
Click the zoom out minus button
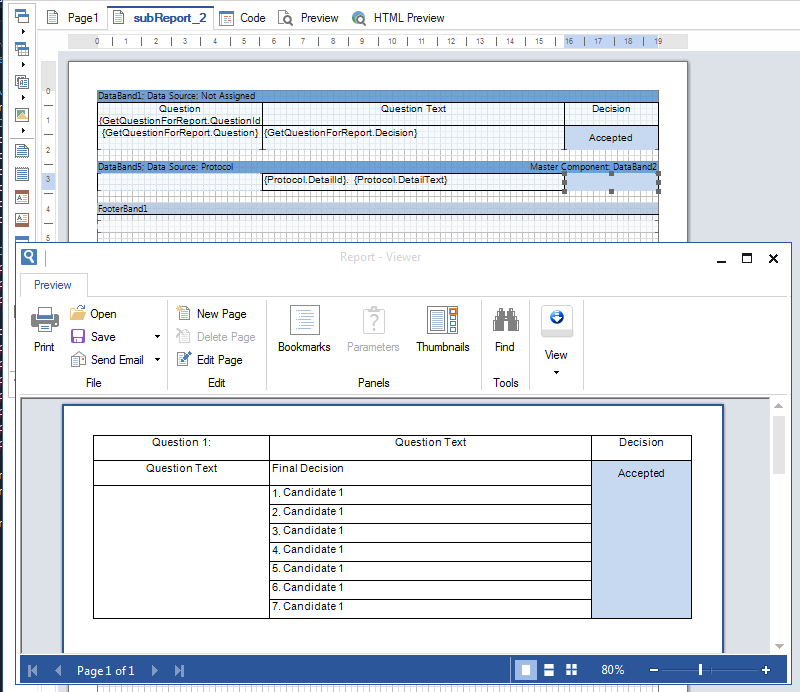[654, 670]
